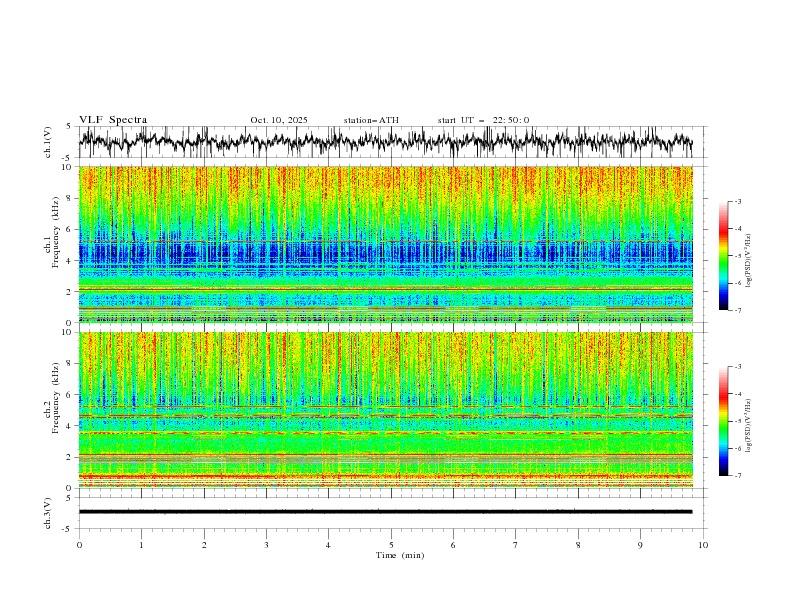Click time-axis tick label '9'
This screenshot has width=792, height=612.
coord(640,545)
